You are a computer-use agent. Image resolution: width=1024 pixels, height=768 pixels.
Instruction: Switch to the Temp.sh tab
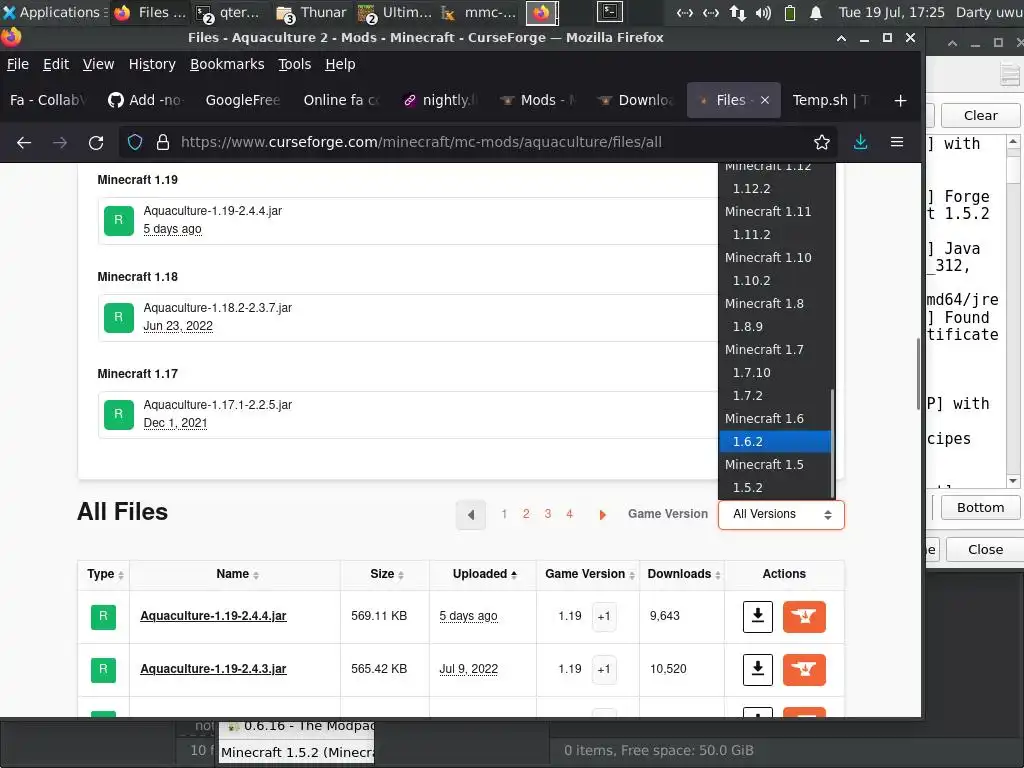(829, 101)
